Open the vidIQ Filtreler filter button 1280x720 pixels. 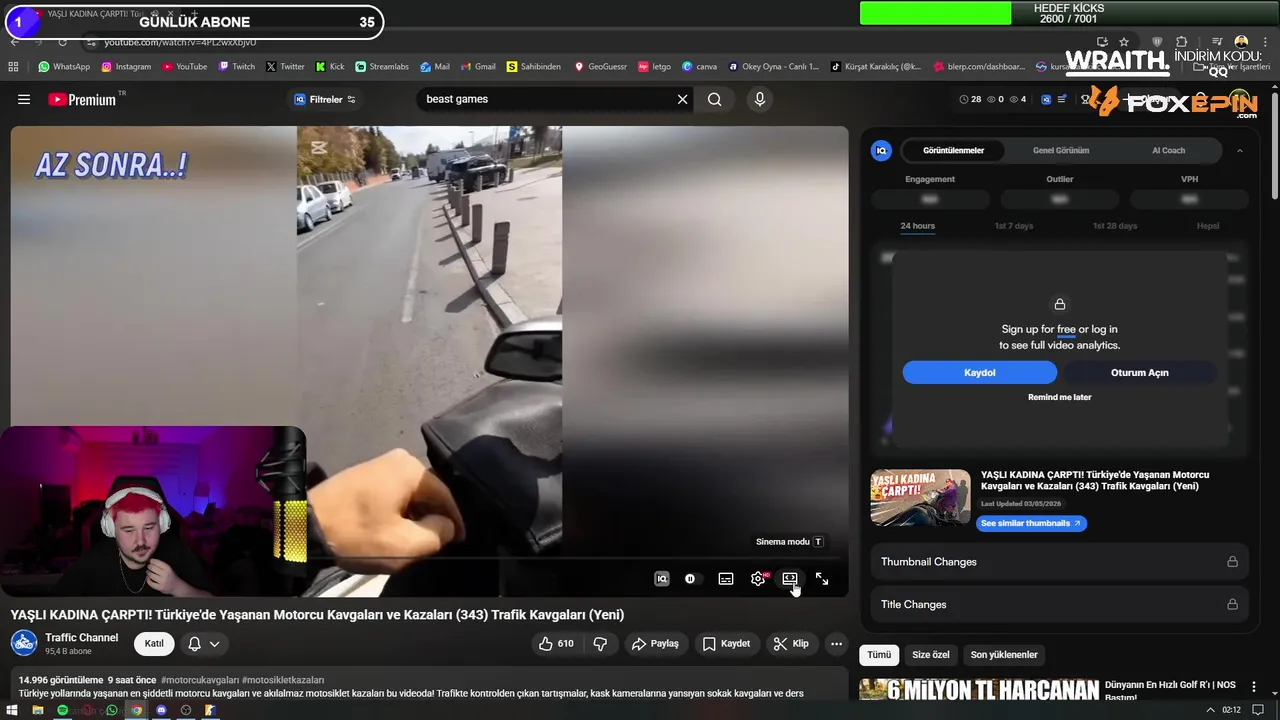(x=325, y=99)
